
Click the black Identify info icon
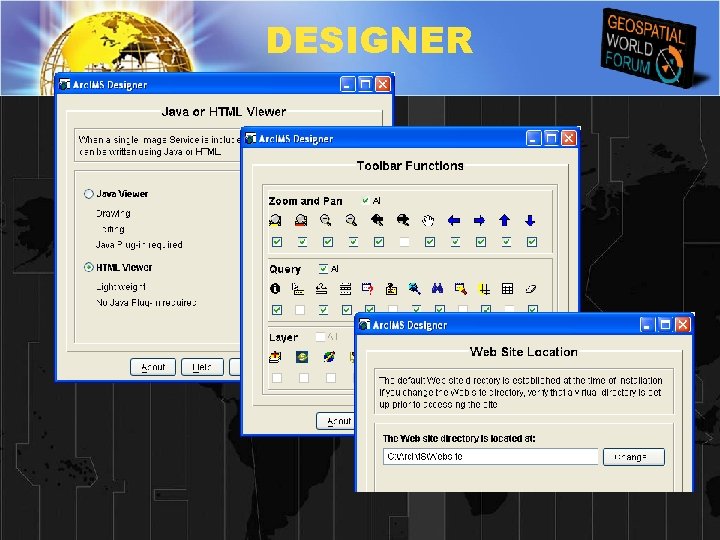click(275, 288)
